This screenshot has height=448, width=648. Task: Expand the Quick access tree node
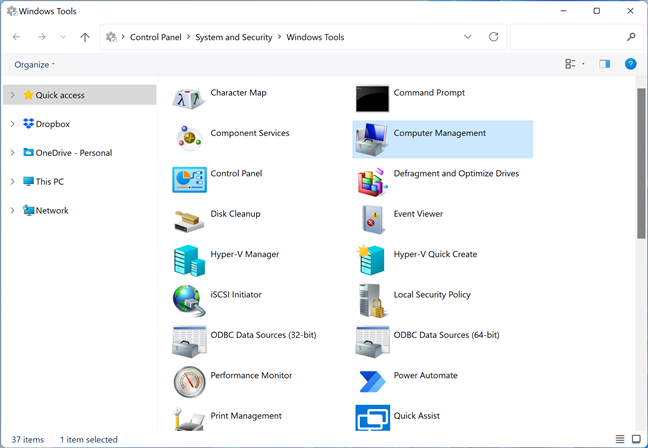tap(12, 95)
